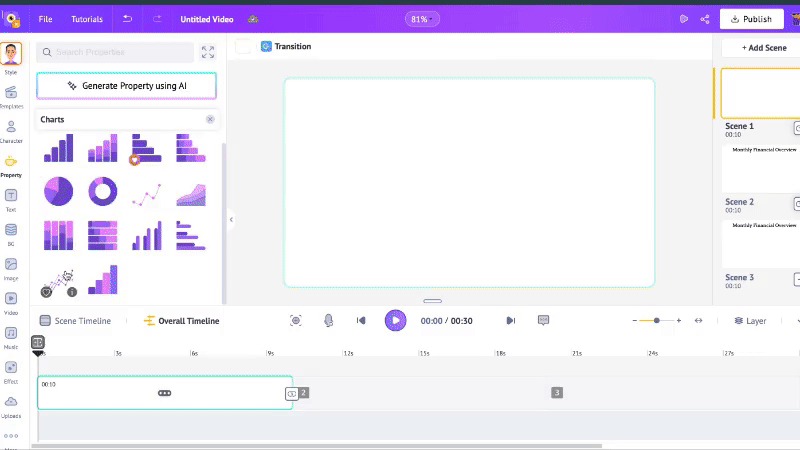
Task: Insert the area chart property
Action: (191, 195)
